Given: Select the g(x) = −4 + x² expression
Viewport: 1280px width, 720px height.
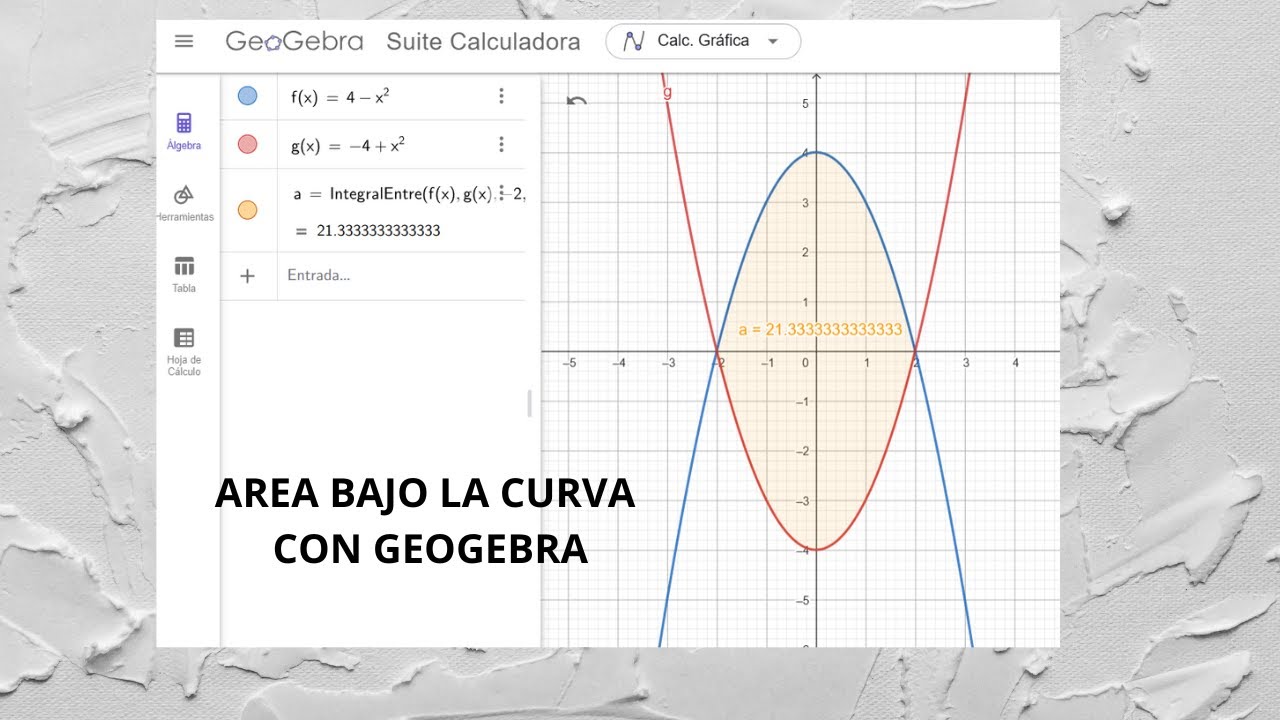Looking at the screenshot, I should (x=347, y=145).
